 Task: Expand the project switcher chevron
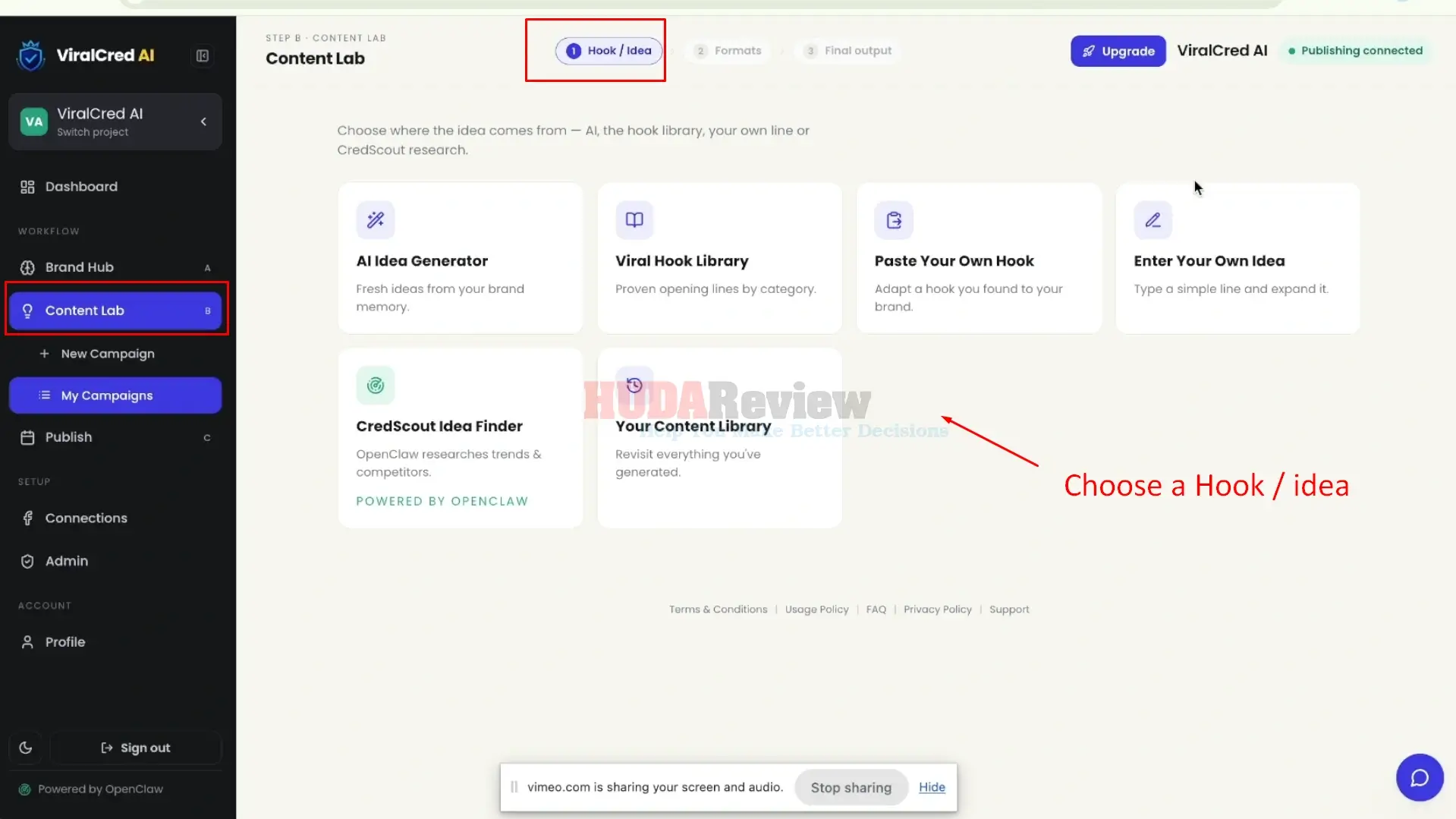203,121
